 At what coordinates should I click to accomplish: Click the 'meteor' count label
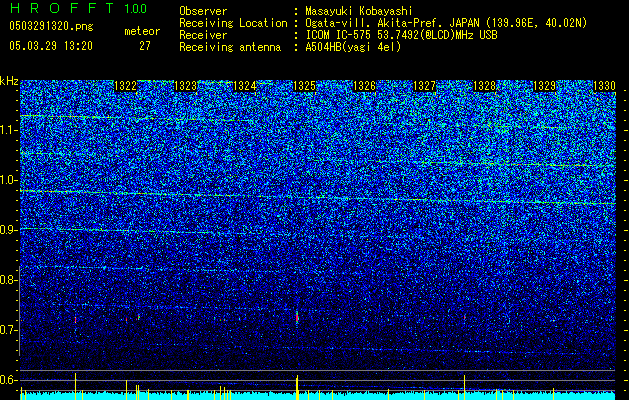coord(142,31)
